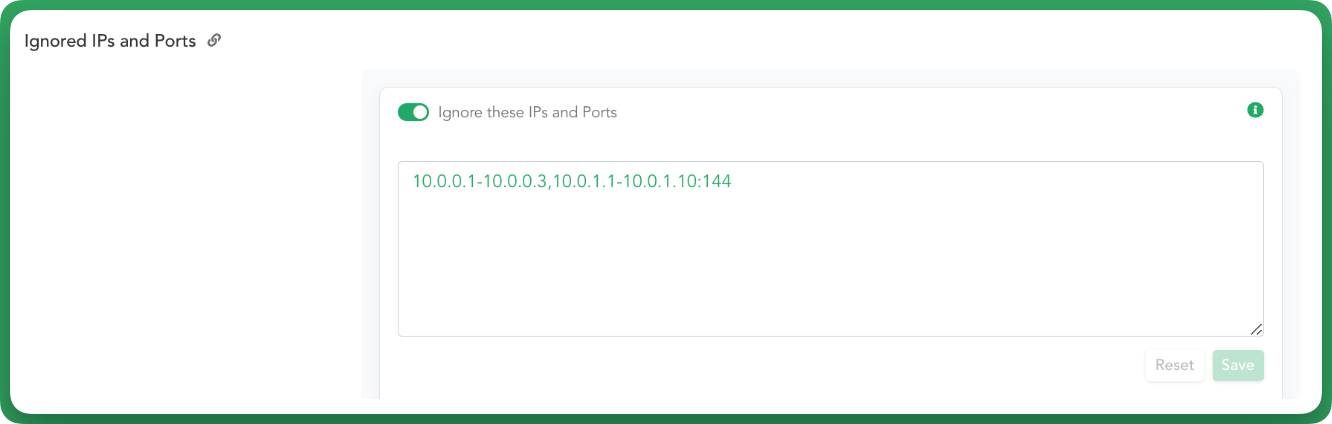The height and width of the screenshot is (424, 1332).
Task: Open the green info icon tooltip
Action: tap(1255, 110)
